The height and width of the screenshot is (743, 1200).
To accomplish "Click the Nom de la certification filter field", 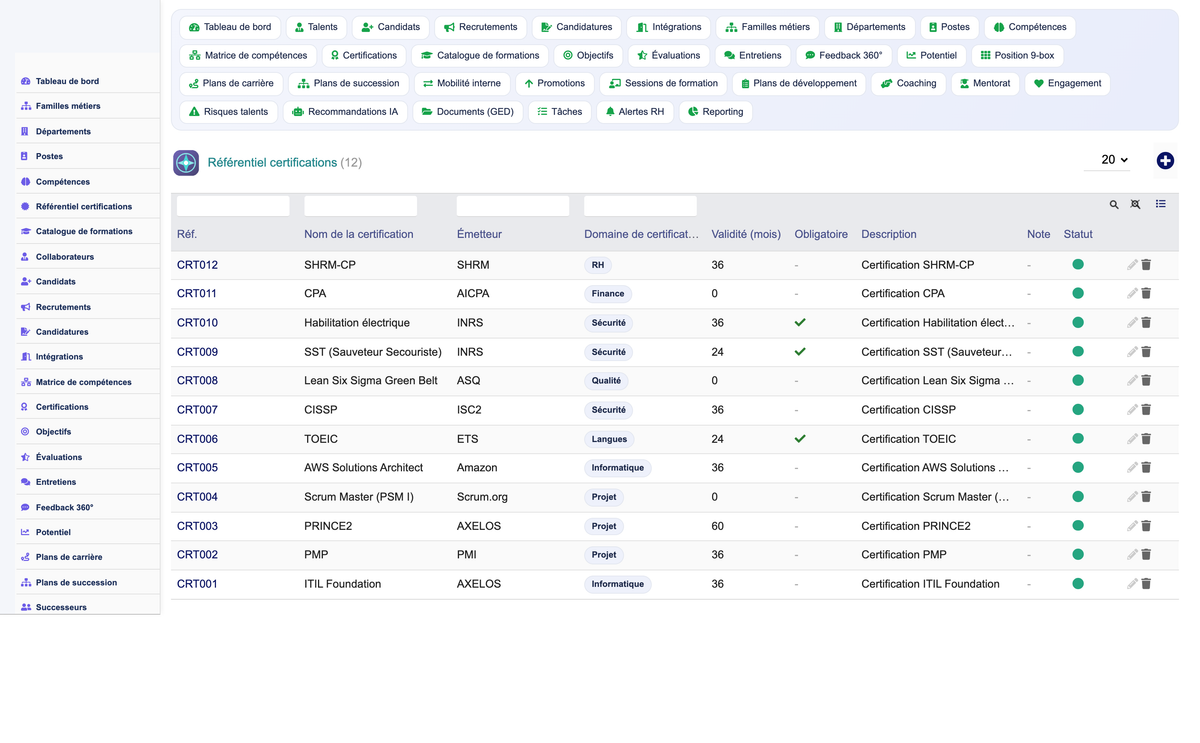I will [360, 206].
